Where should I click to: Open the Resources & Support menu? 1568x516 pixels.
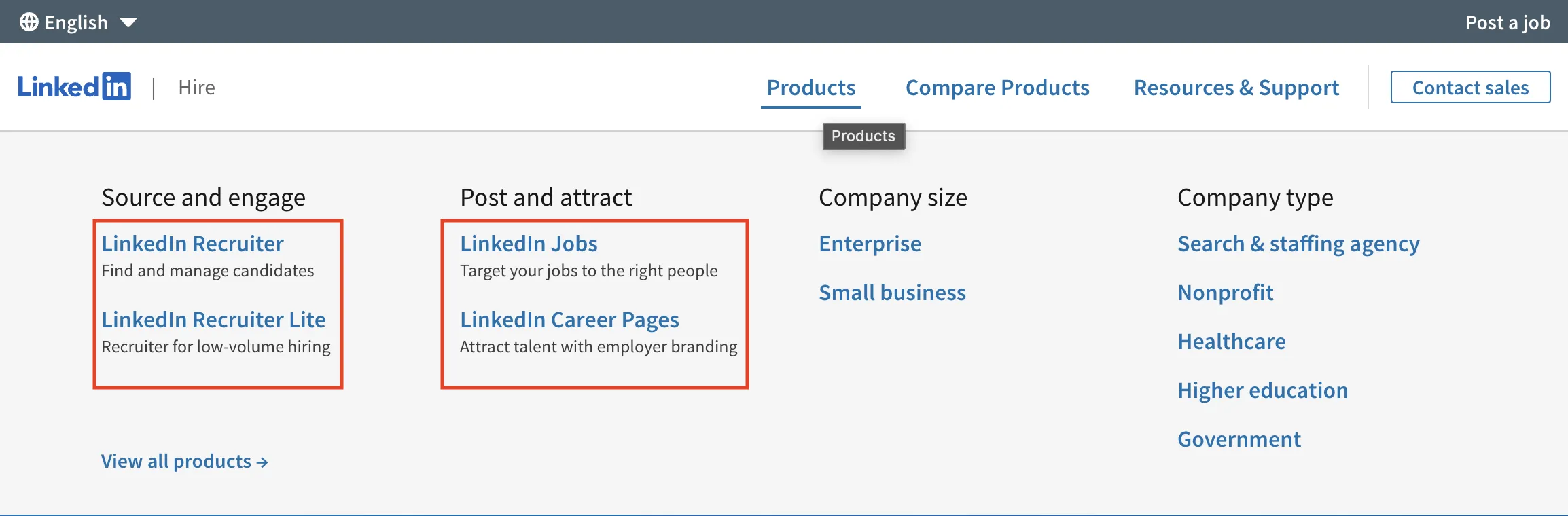coord(1236,87)
